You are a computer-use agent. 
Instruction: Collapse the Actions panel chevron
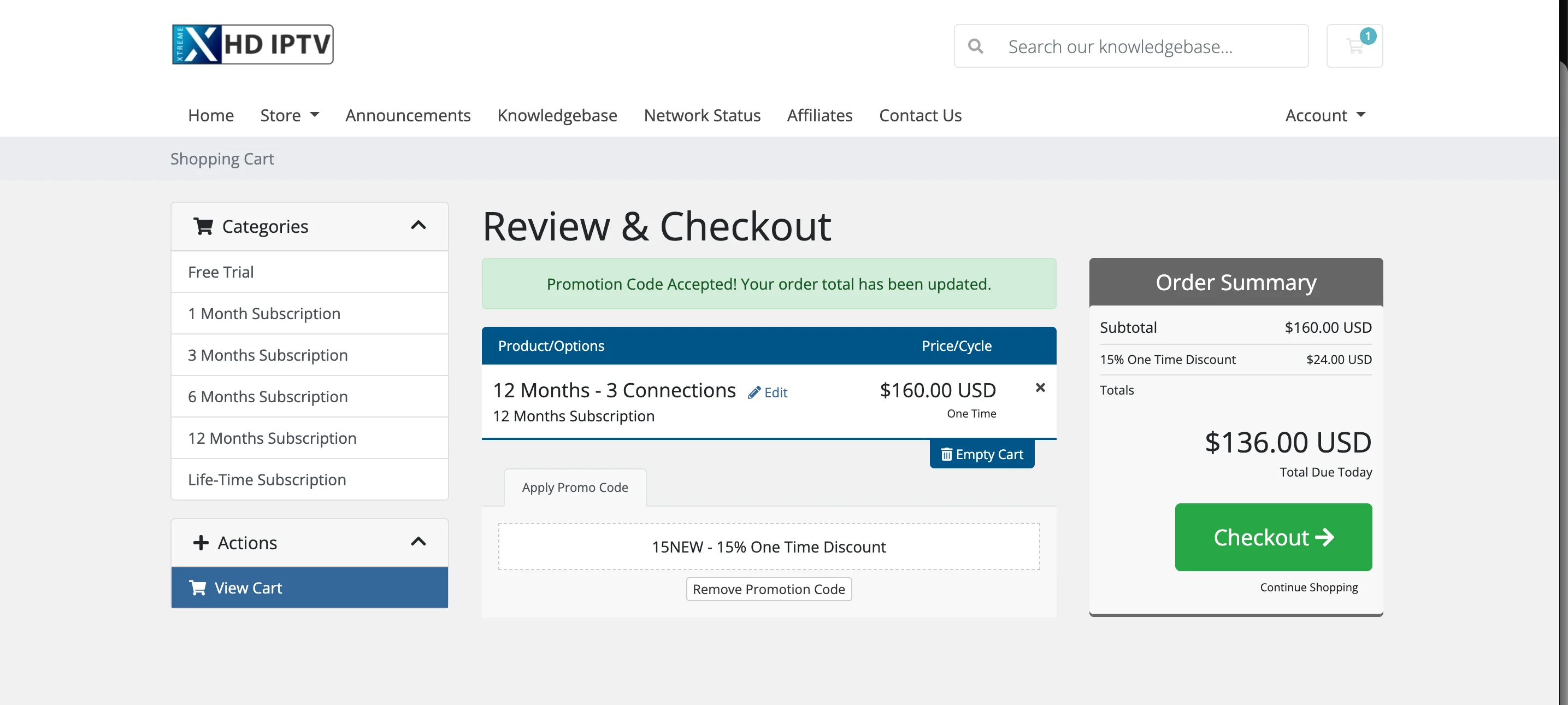[418, 542]
